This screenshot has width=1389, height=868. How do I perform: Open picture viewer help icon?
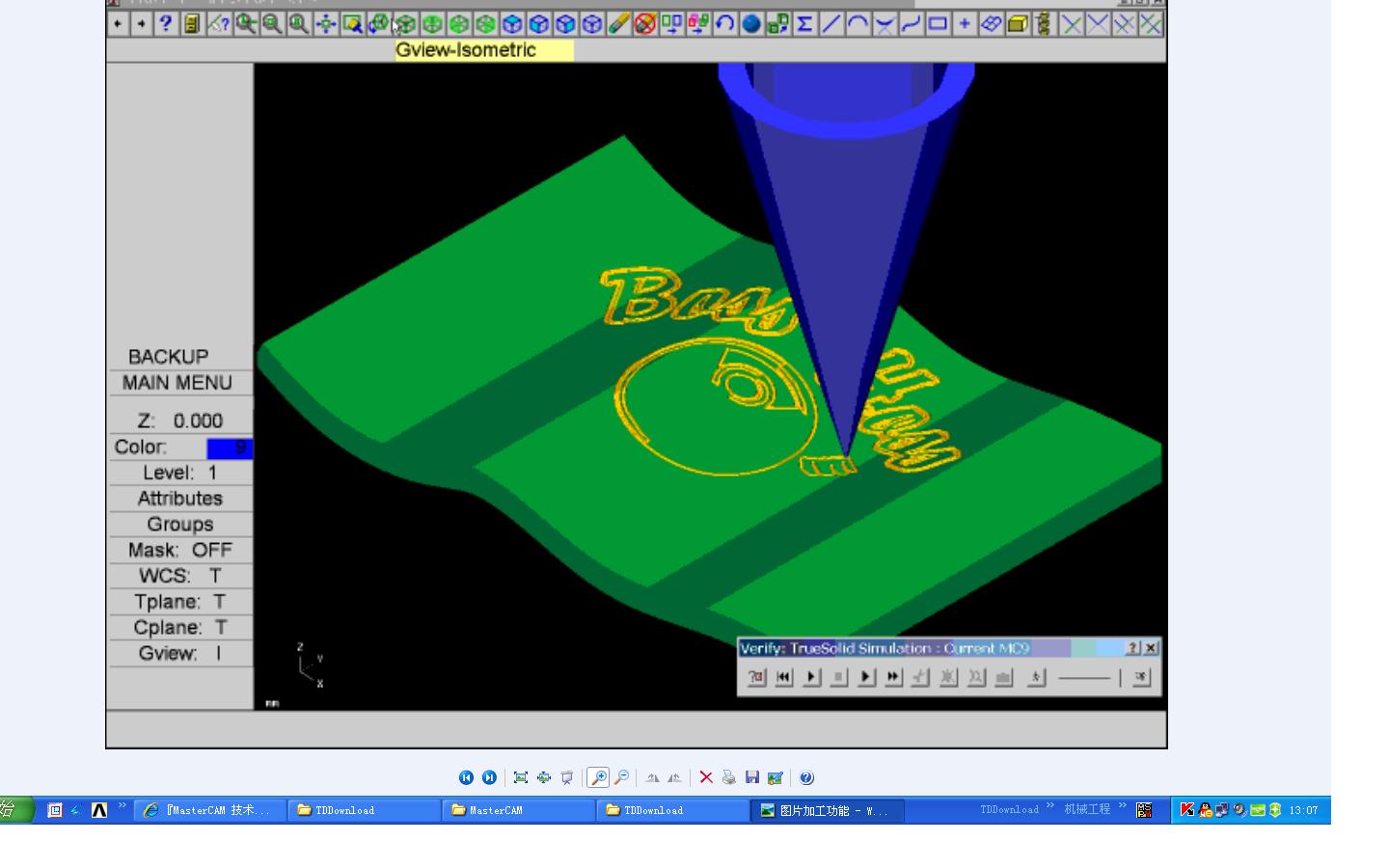pyautogui.click(x=806, y=777)
